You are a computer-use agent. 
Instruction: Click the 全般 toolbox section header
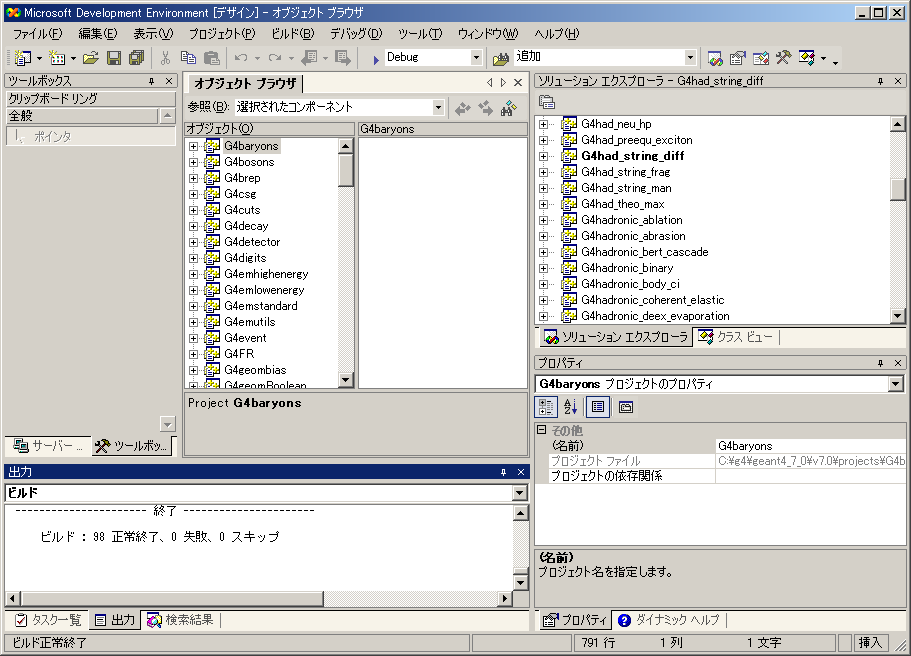[x=81, y=116]
